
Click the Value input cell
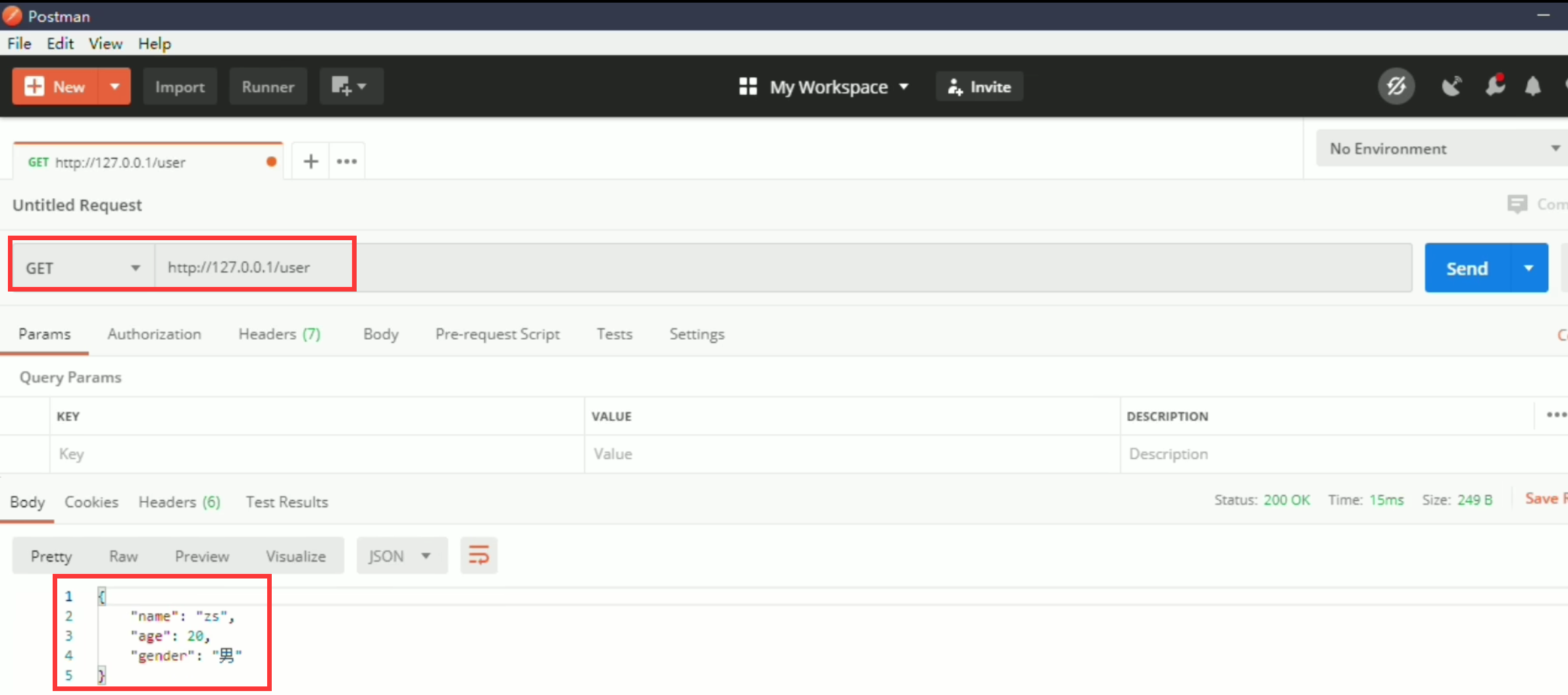coord(853,453)
